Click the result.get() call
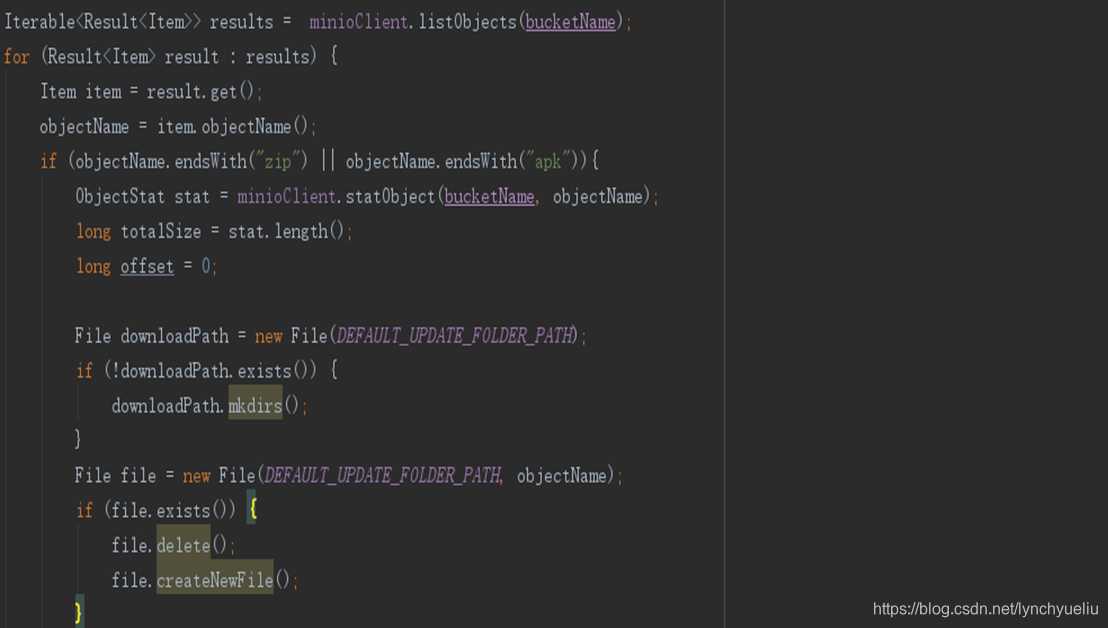Image resolution: width=1108 pixels, height=628 pixels. point(200,92)
